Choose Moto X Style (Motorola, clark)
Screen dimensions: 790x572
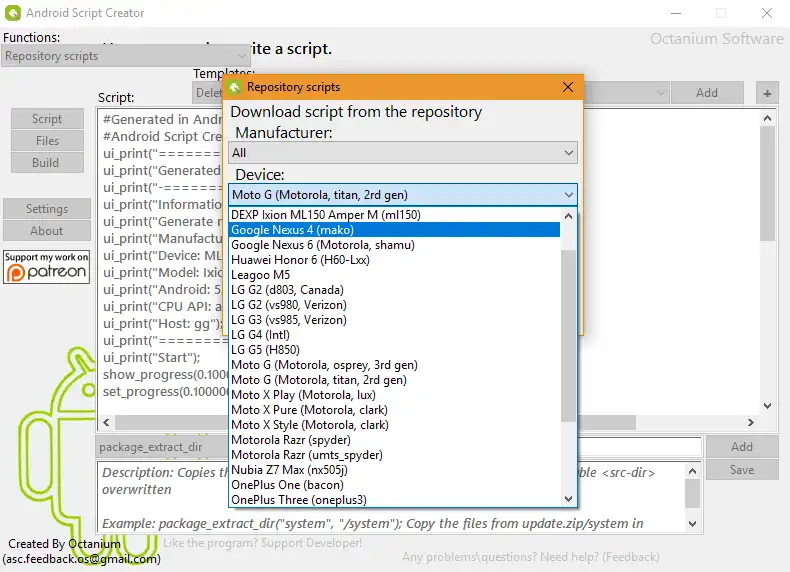394,425
